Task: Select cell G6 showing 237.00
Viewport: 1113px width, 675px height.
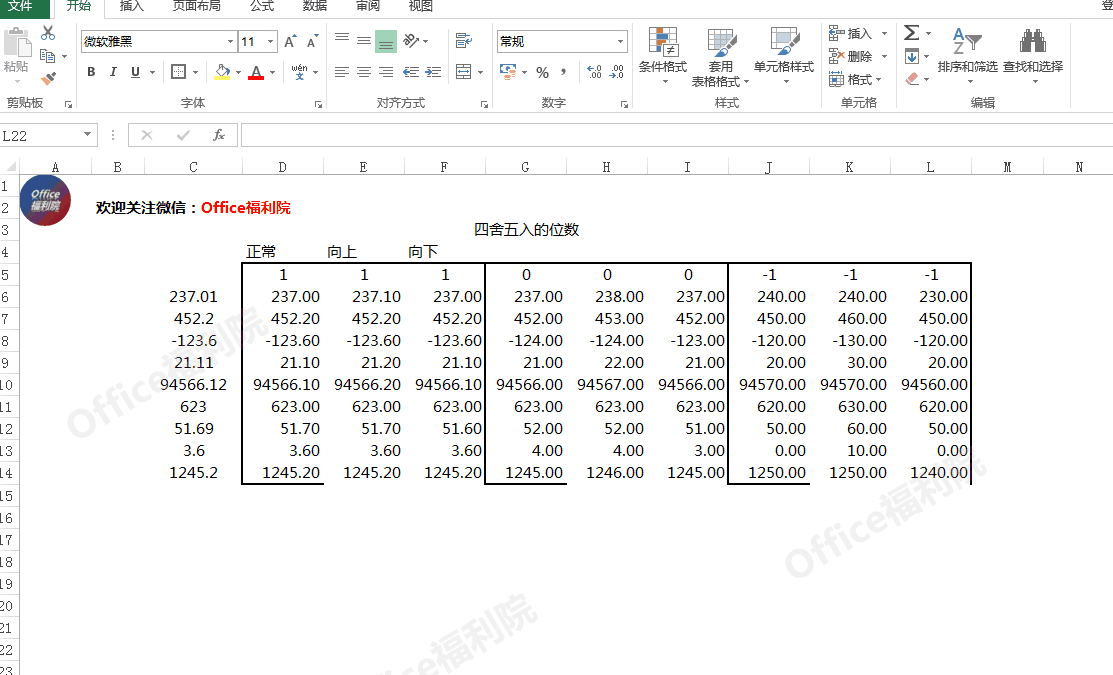Action: pos(525,297)
